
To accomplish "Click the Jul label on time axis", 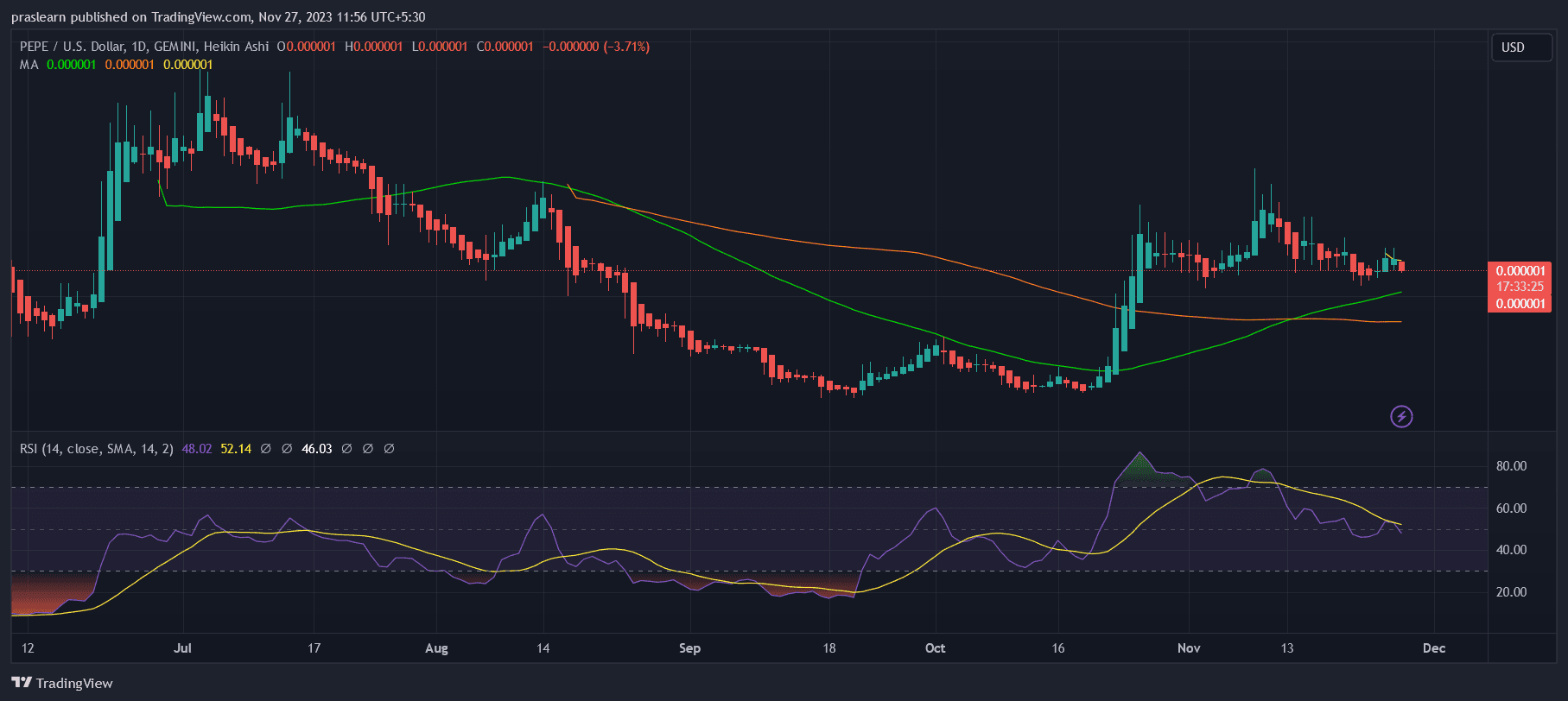I will (x=182, y=648).
